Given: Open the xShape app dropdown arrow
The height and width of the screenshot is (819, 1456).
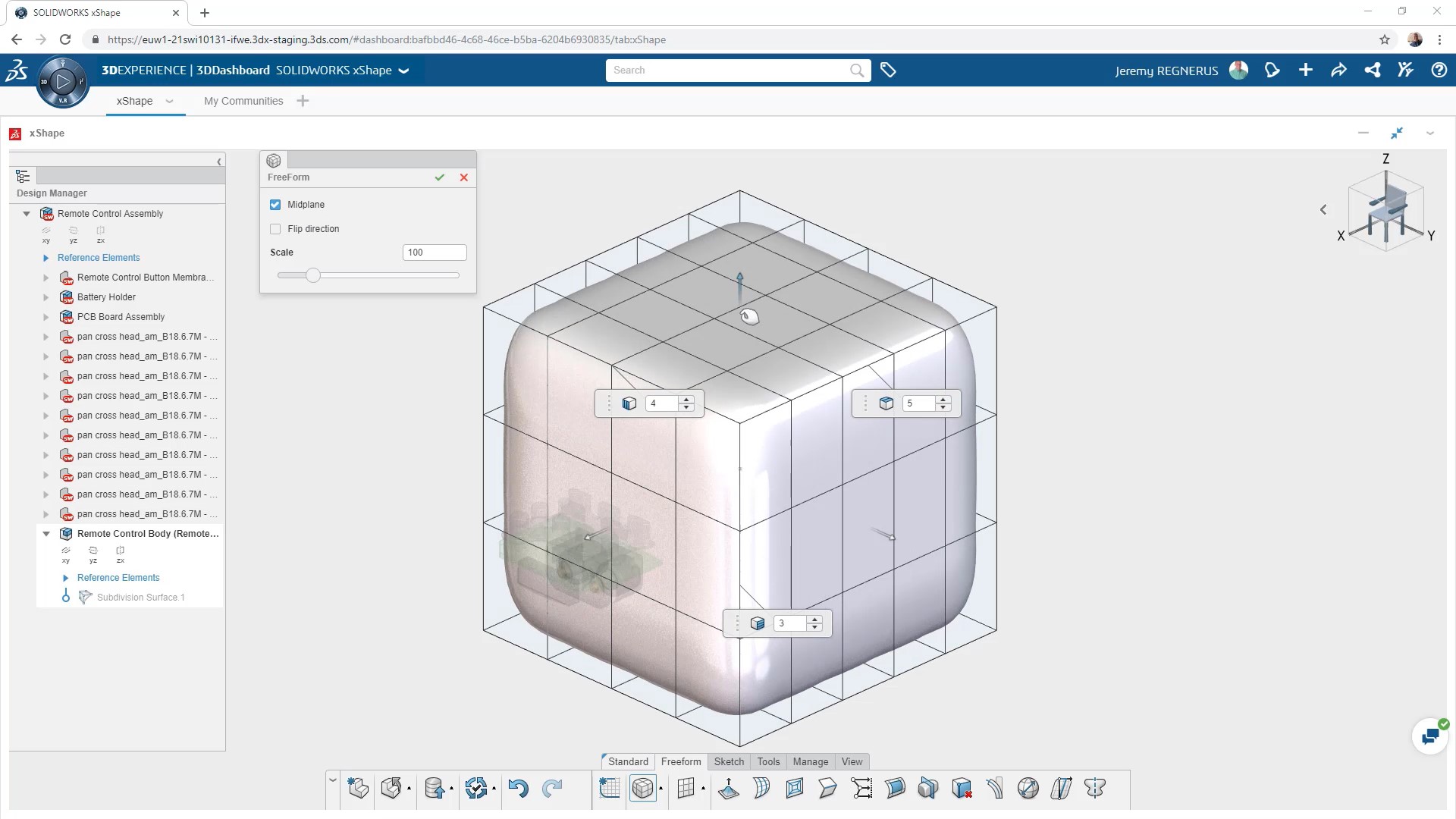Looking at the screenshot, I should [x=169, y=101].
